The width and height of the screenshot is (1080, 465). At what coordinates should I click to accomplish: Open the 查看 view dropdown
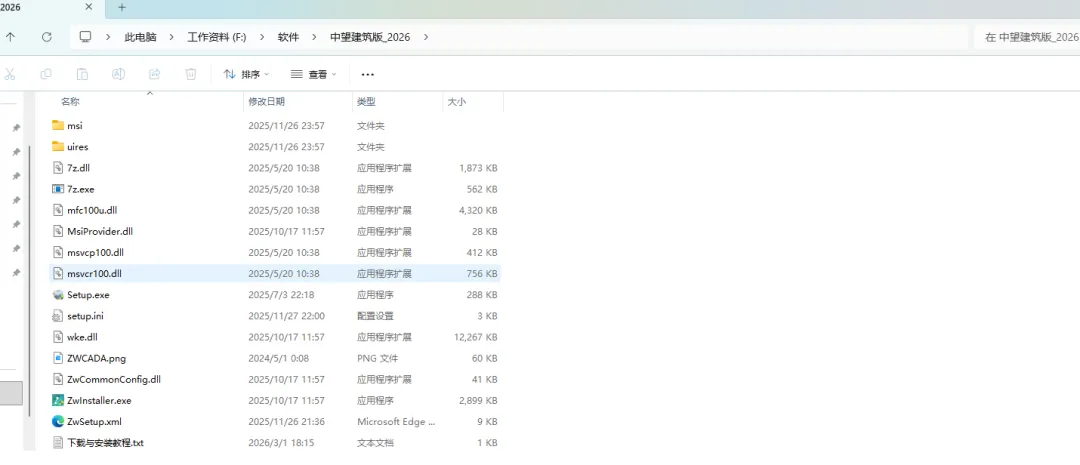[313, 74]
